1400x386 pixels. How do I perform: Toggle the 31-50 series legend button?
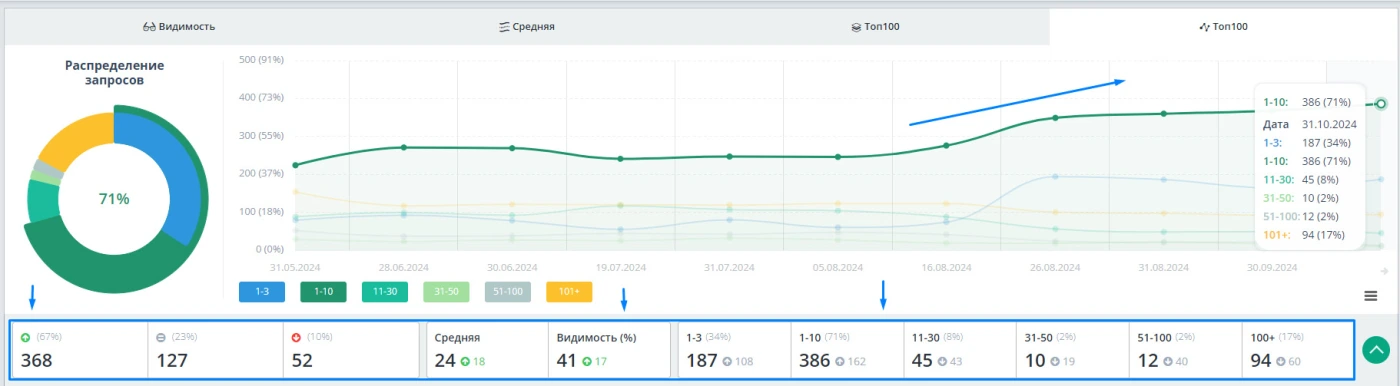tap(446, 292)
